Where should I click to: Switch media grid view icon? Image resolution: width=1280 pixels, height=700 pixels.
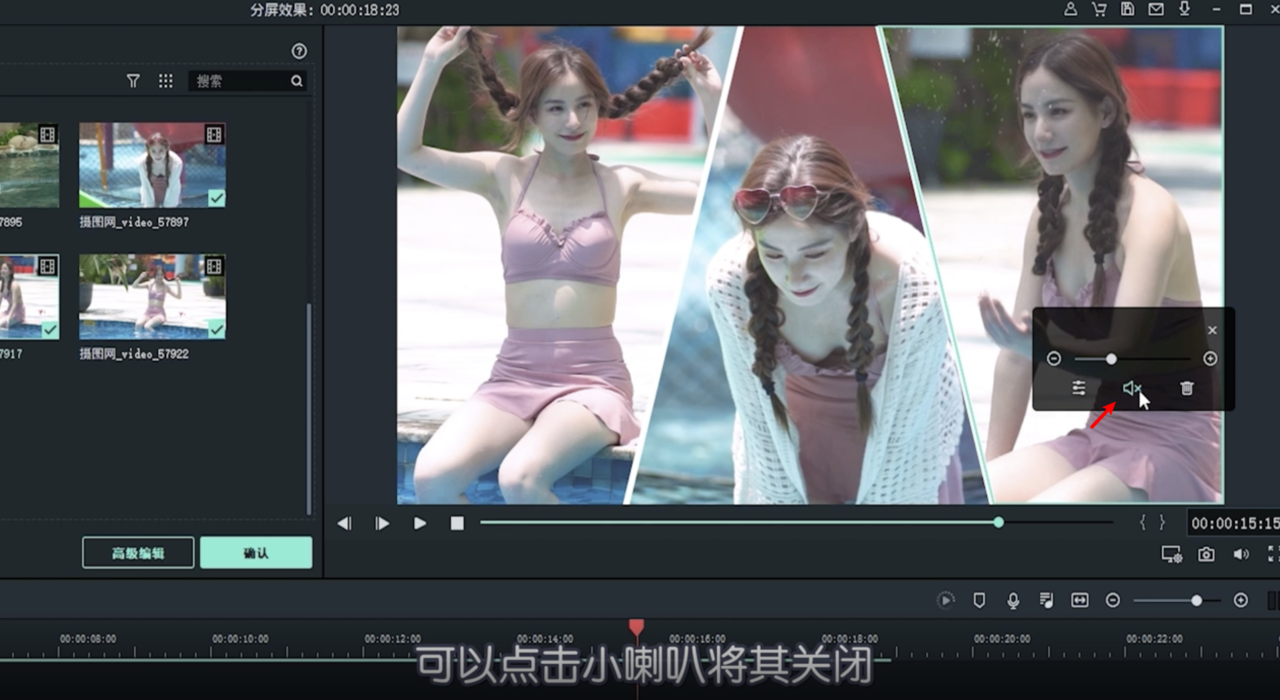[x=166, y=81]
